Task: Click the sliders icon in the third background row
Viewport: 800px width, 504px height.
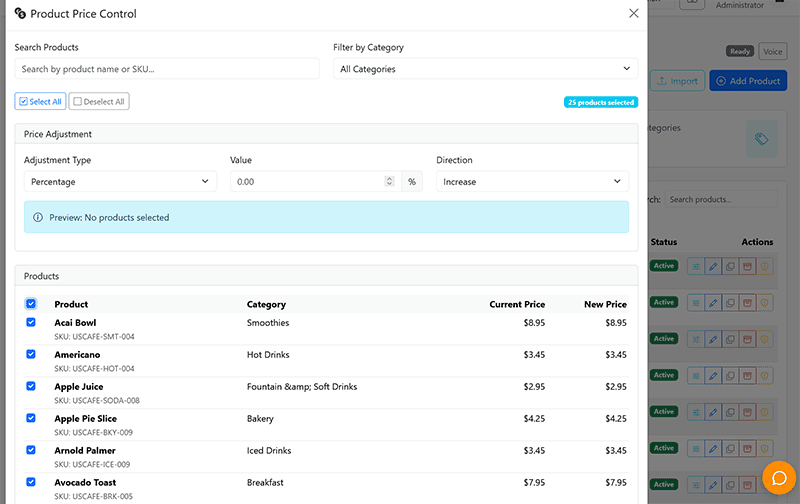Action: point(696,339)
